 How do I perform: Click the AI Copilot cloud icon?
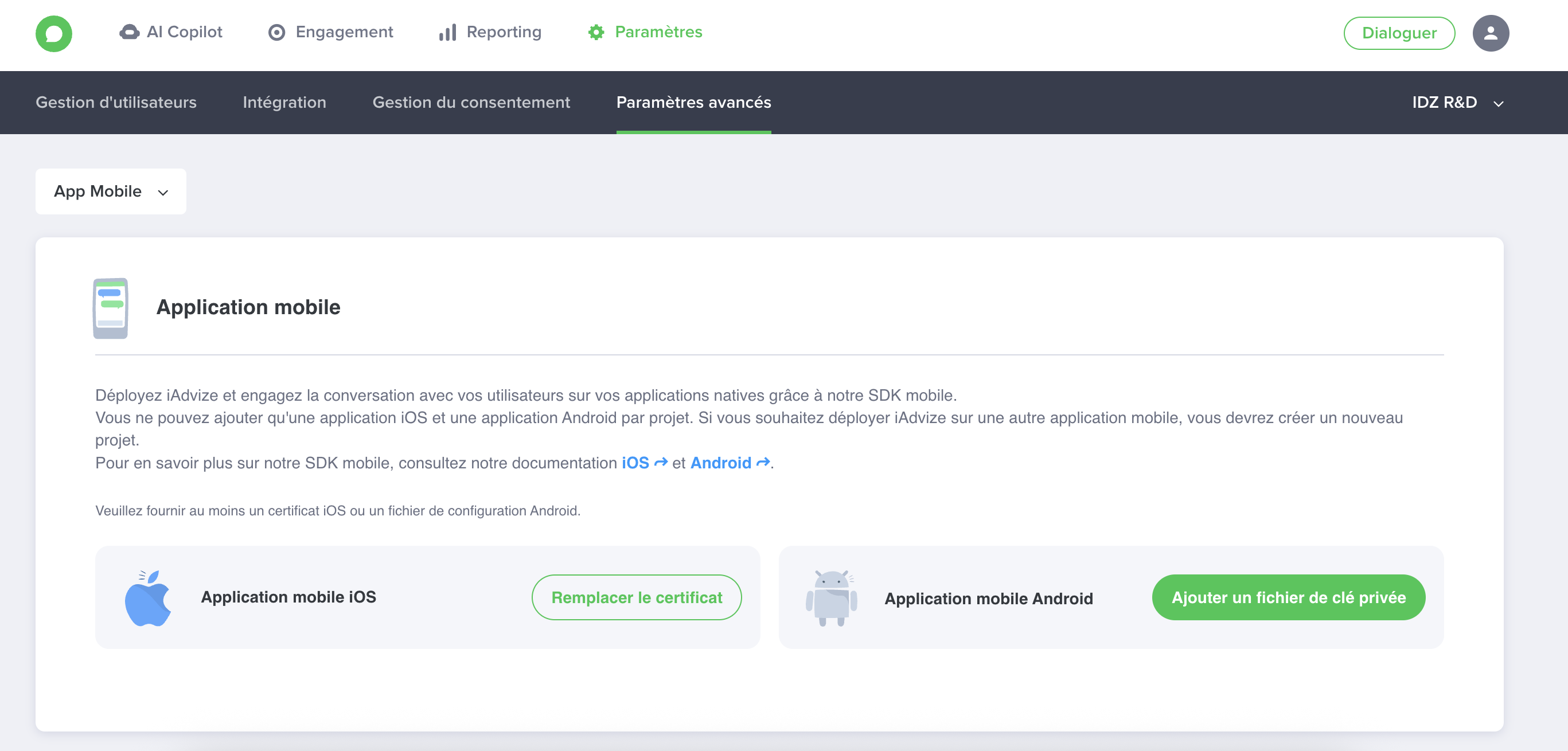(129, 32)
